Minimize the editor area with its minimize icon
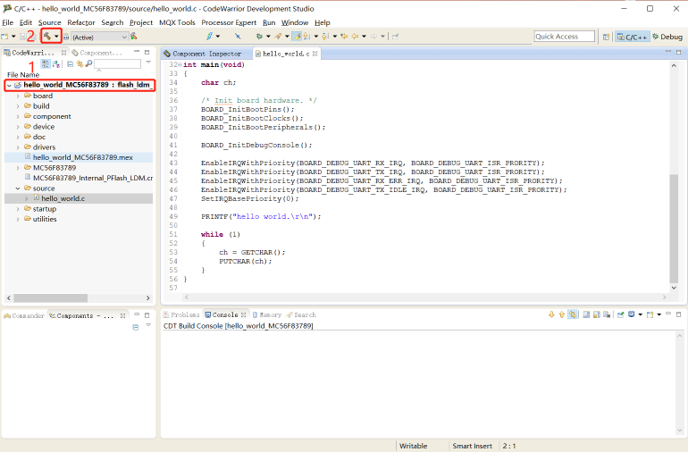688x452 pixels. pyautogui.click(x=667, y=52)
